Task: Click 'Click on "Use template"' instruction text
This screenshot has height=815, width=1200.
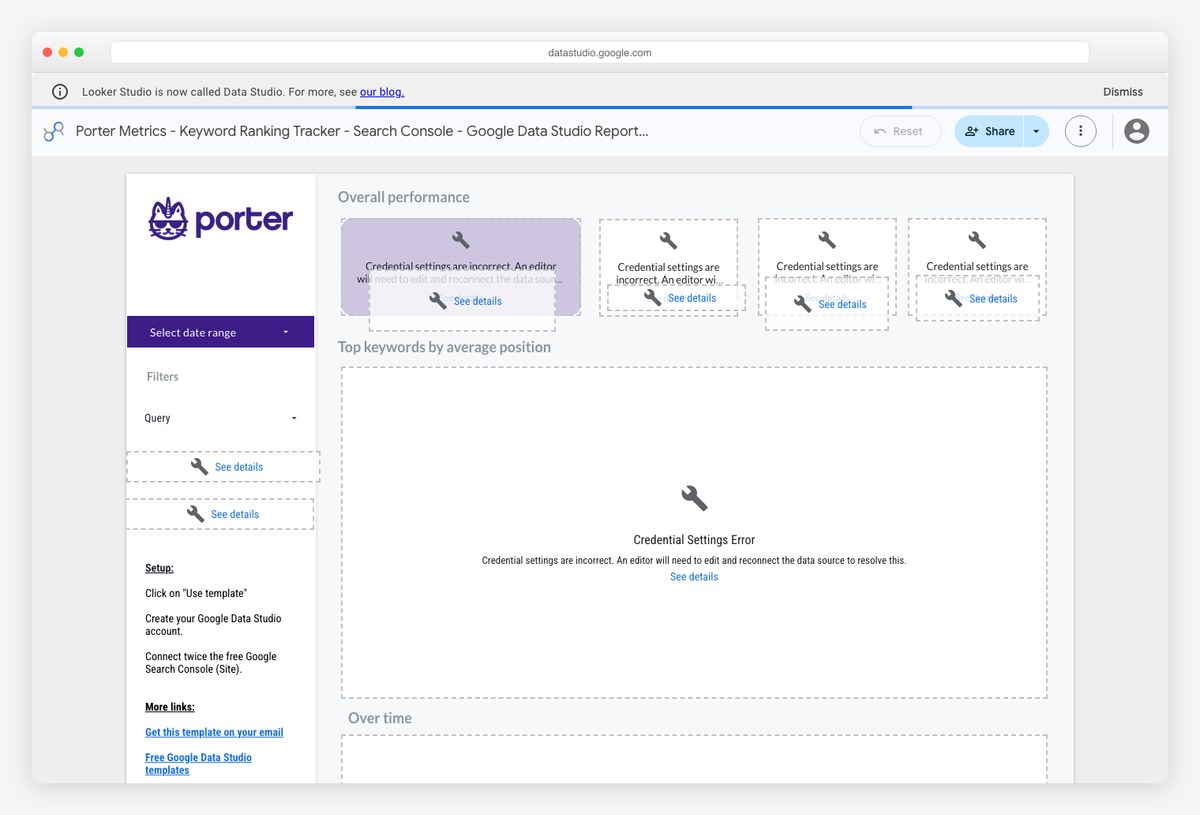Action: click(196, 593)
